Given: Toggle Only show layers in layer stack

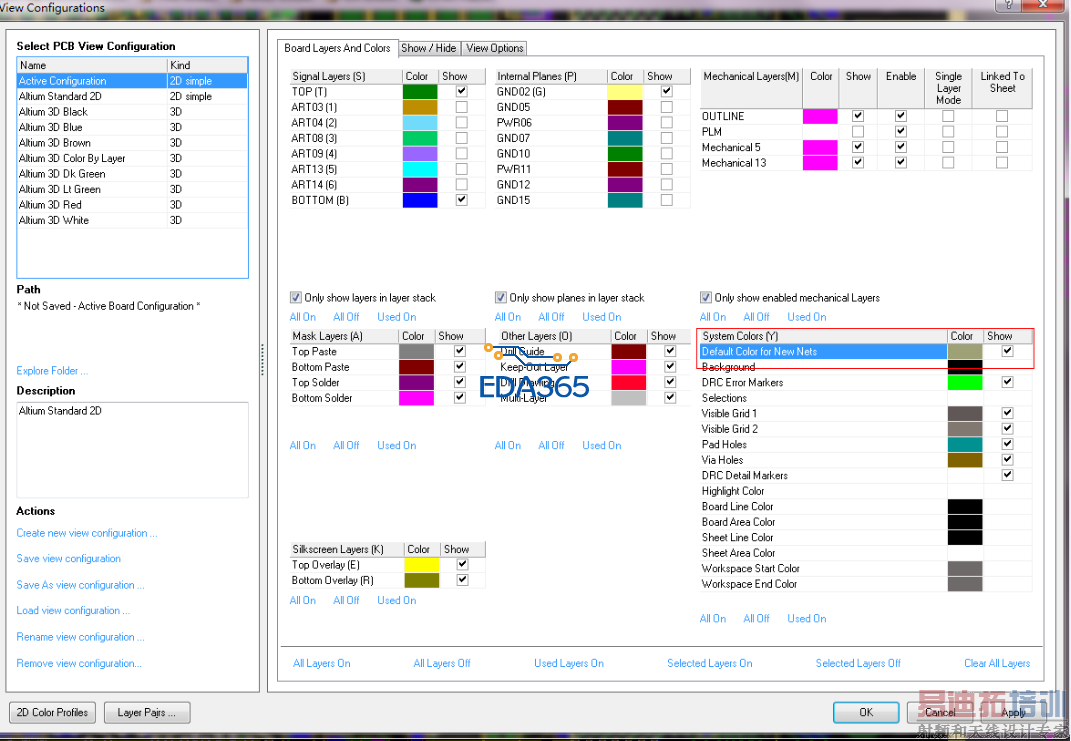Looking at the screenshot, I should click(296, 298).
